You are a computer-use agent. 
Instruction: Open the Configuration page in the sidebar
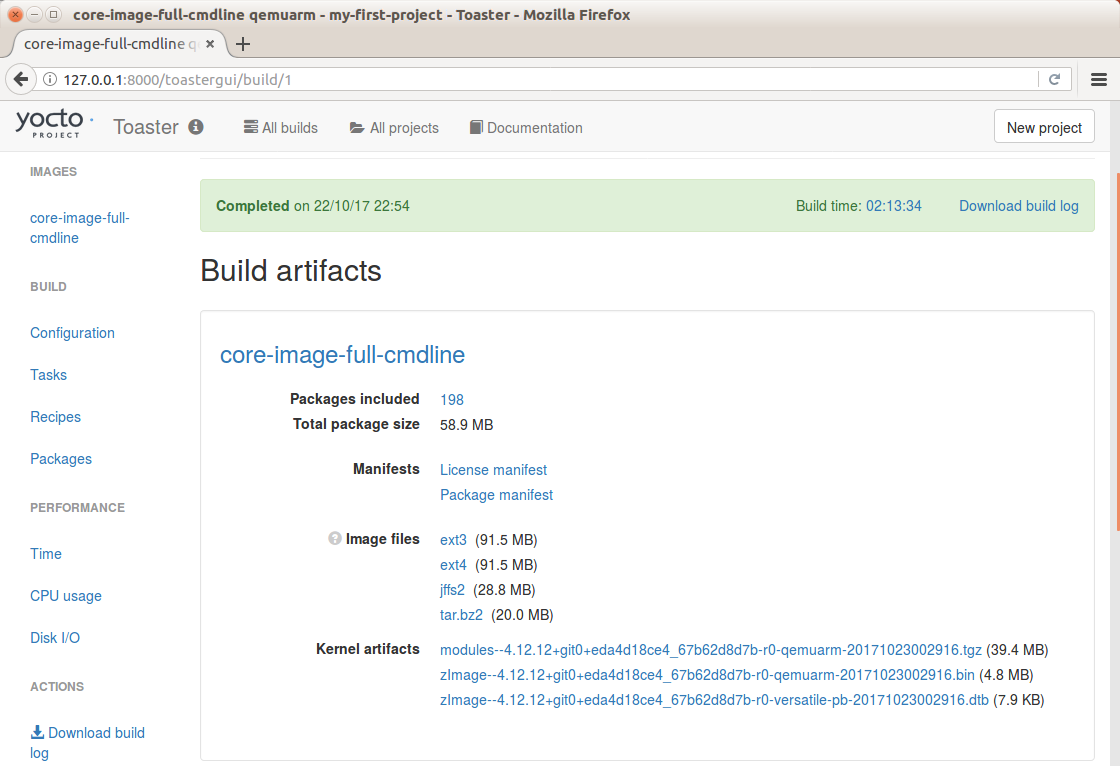point(72,333)
